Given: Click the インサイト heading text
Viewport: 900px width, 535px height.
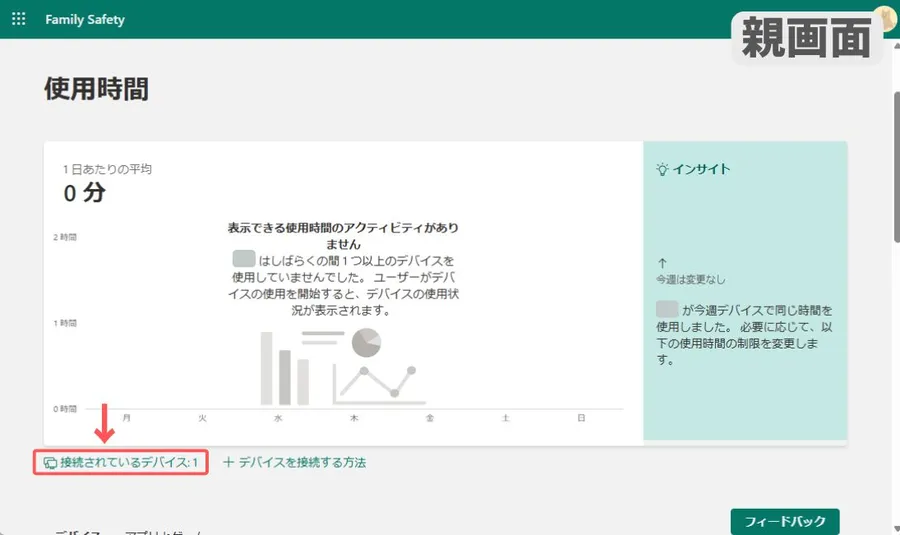Looking at the screenshot, I should click(x=701, y=169).
